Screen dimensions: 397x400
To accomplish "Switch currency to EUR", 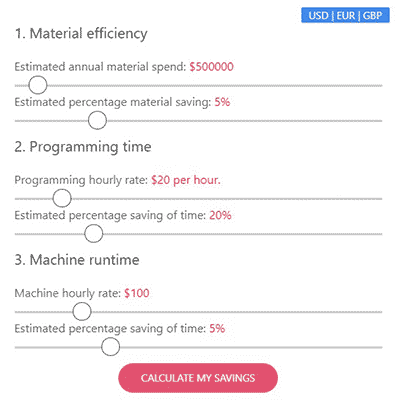I will click(346, 16).
